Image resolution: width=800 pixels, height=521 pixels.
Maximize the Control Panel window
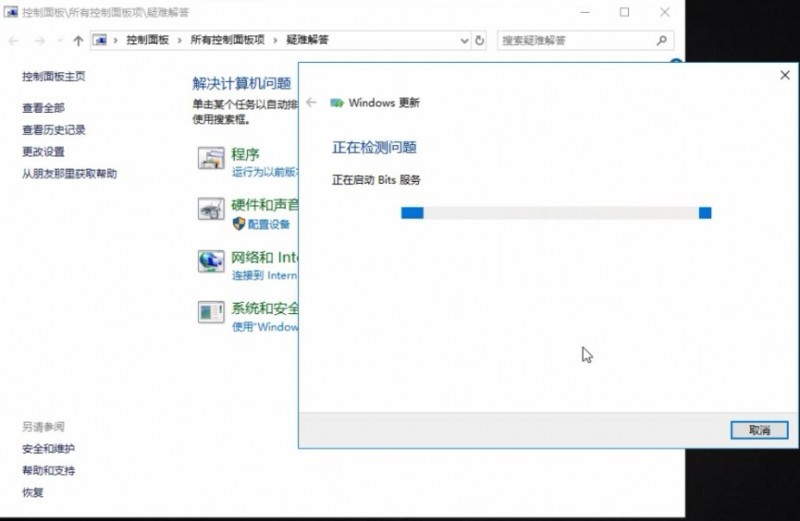coord(624,12)
